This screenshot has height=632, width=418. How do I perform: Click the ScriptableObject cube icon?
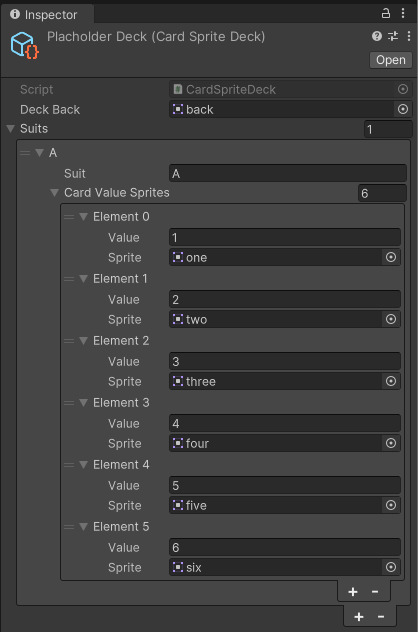tap(25, 45)
